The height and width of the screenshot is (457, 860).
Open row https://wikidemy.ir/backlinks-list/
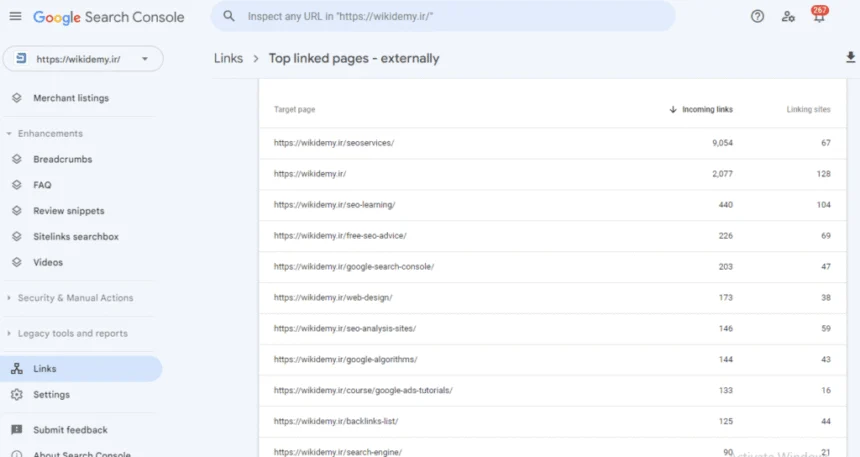tap(552, 421)
